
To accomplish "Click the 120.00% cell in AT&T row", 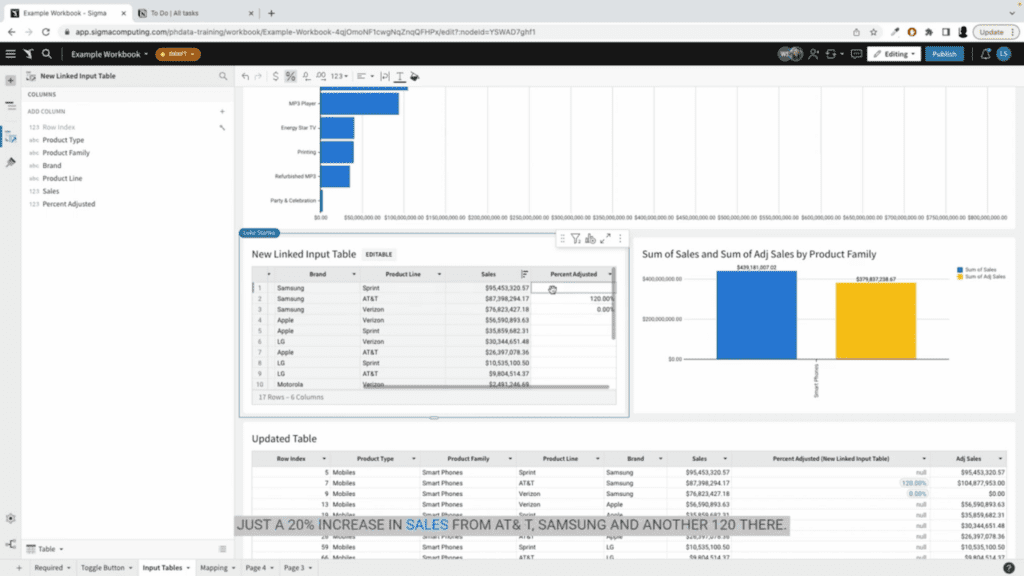I will tap(573, 299).
